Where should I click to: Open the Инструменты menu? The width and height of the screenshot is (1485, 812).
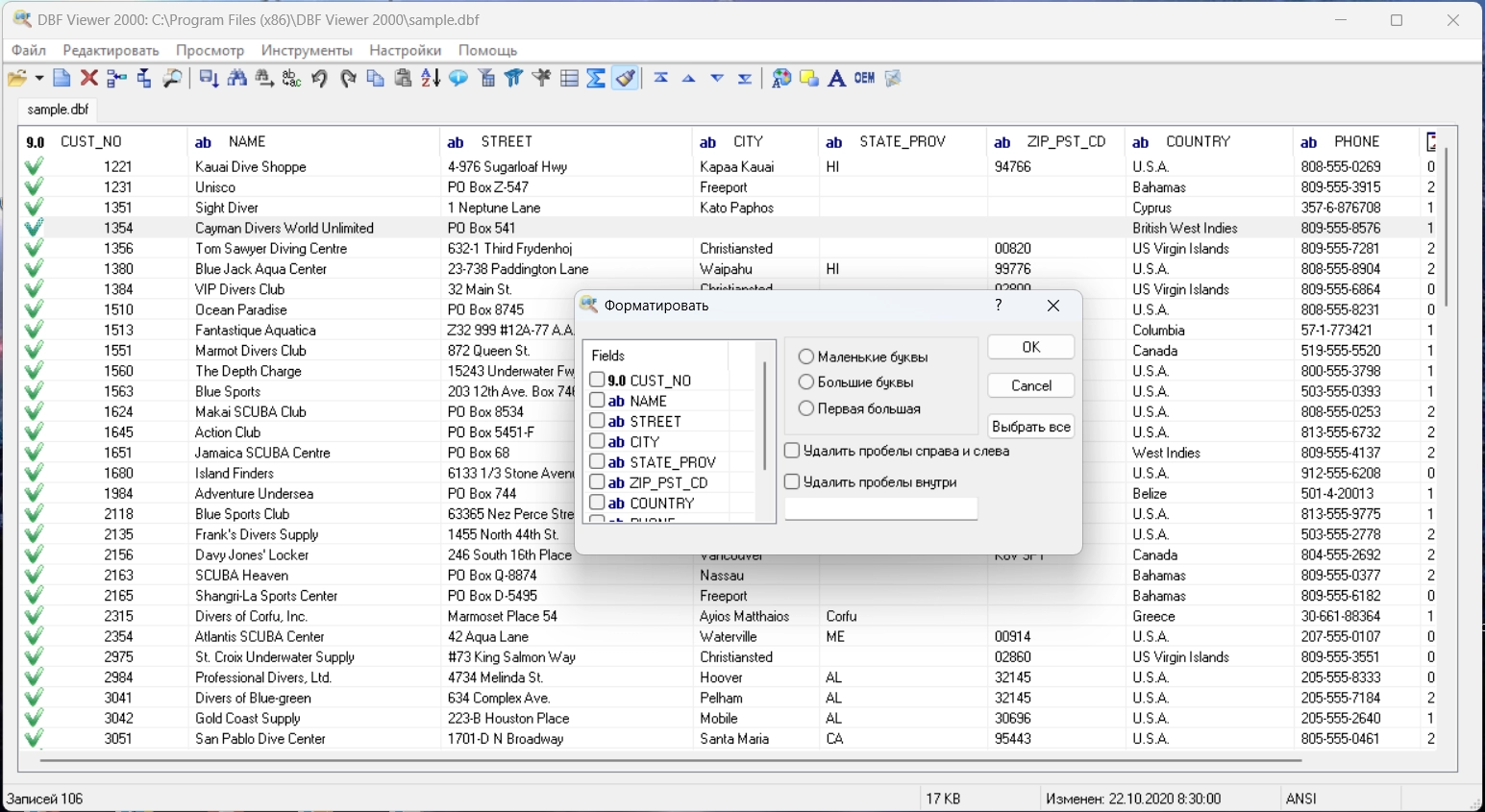click(x=307, y=50)
